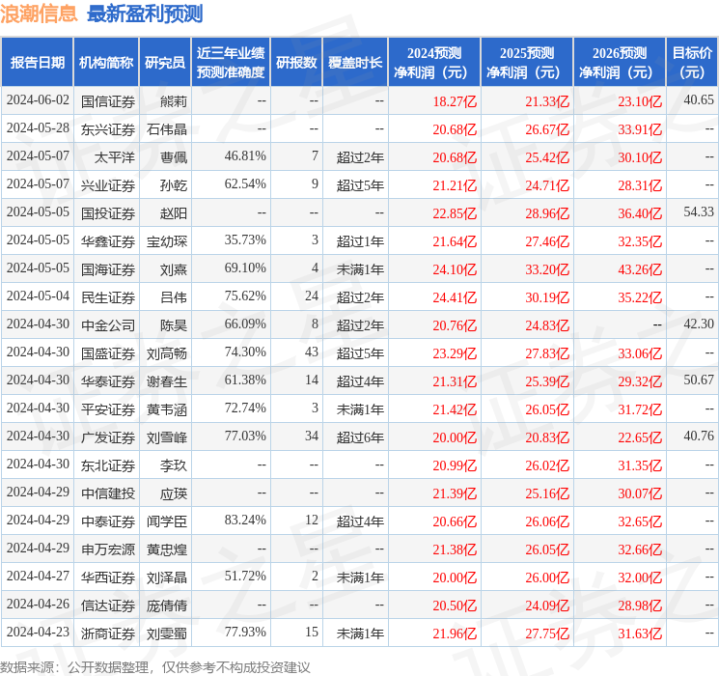This screenshot has height=676, width=719.
Task: Click the 浪潮信息 title text
Action: [x=39, y=14]
